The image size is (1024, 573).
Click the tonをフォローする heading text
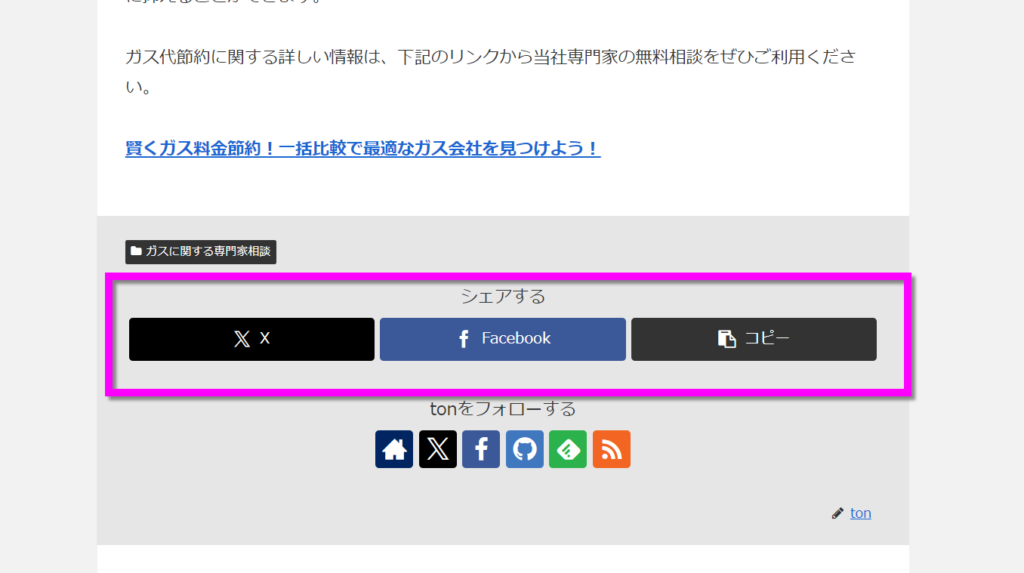point(503,409)
